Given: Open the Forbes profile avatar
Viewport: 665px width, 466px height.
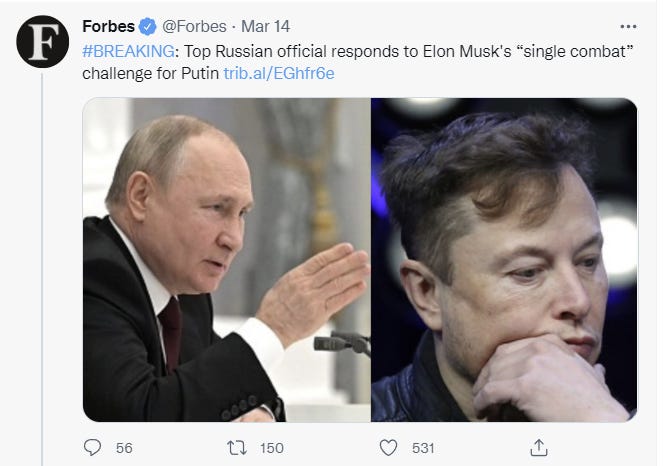Looking at the screenshot, I should 42,40.
